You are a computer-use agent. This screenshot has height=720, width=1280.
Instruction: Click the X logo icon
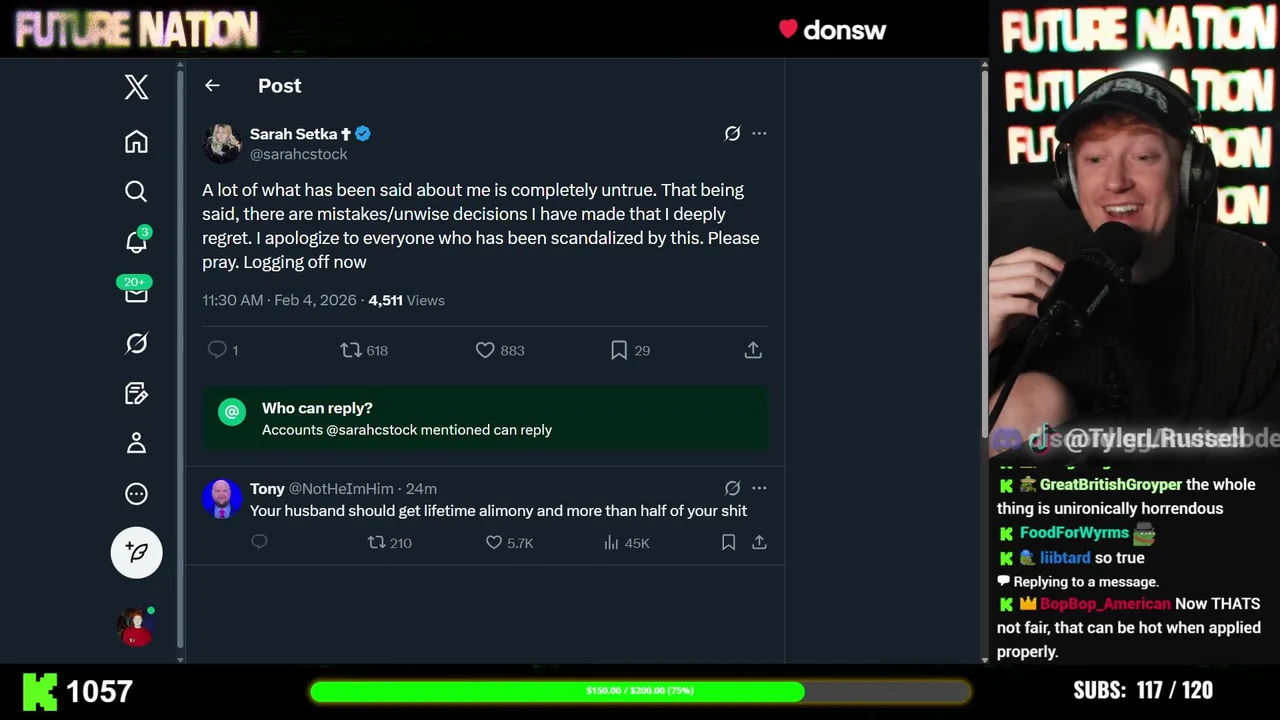click(x=136, y=87)
